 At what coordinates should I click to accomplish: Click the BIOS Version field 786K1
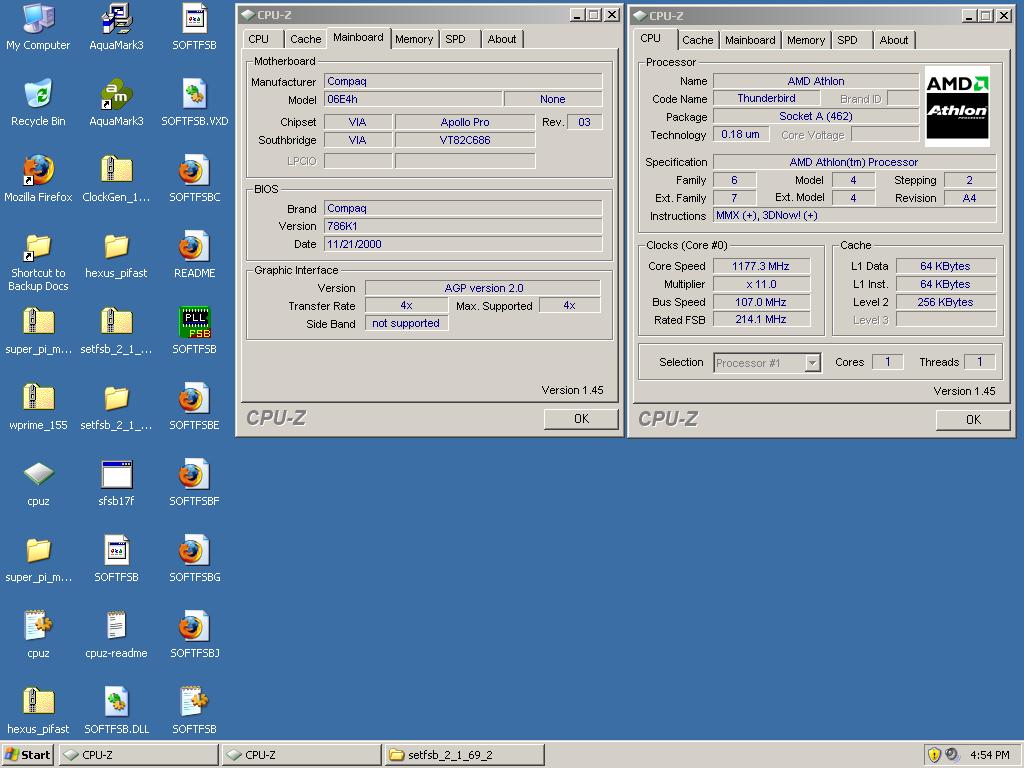point(463,226)
